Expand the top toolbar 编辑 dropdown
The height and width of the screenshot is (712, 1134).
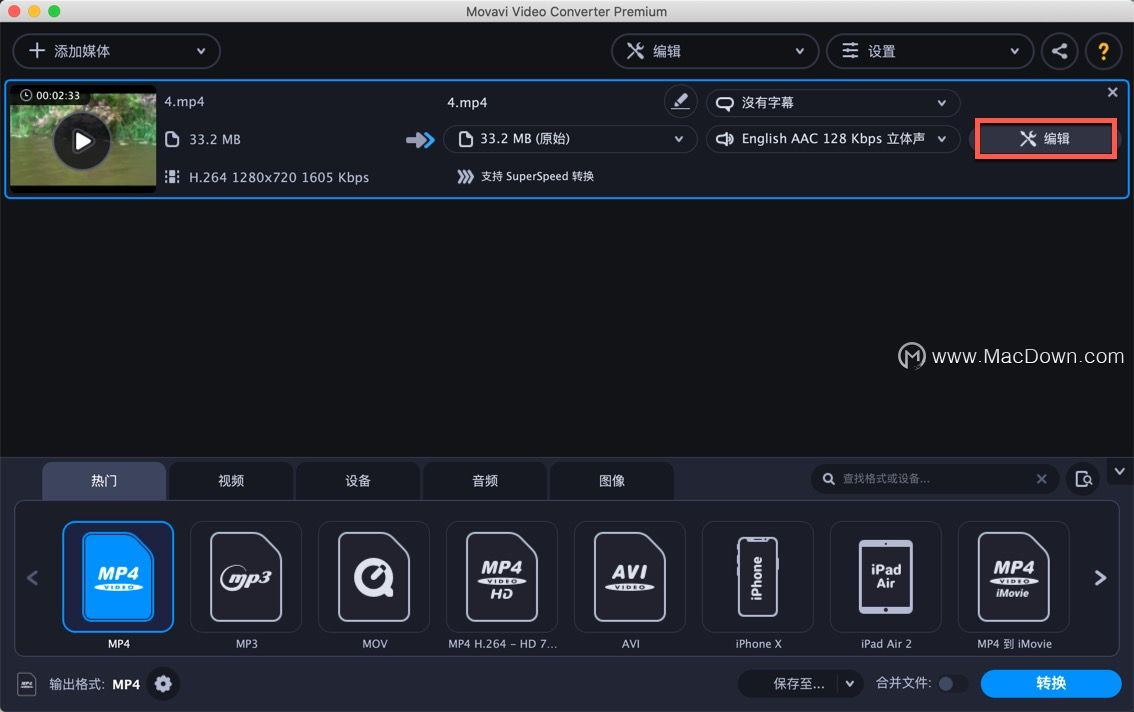pyautogui.click(x=715, y=51)
